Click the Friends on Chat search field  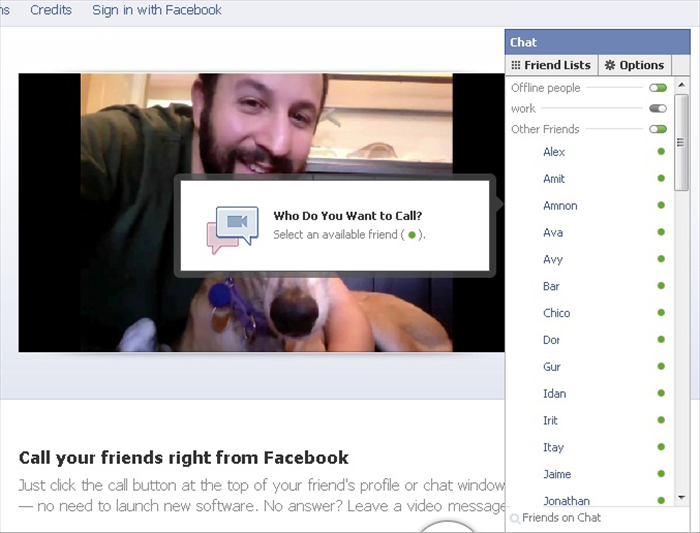(x=597, y=518)
